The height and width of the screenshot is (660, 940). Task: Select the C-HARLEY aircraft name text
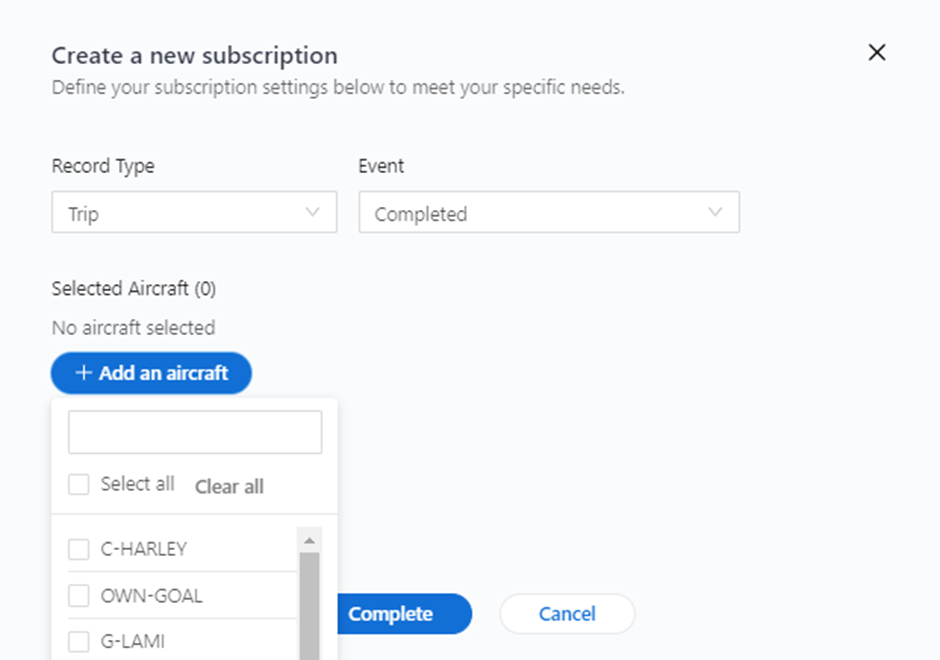coord(144,549)
